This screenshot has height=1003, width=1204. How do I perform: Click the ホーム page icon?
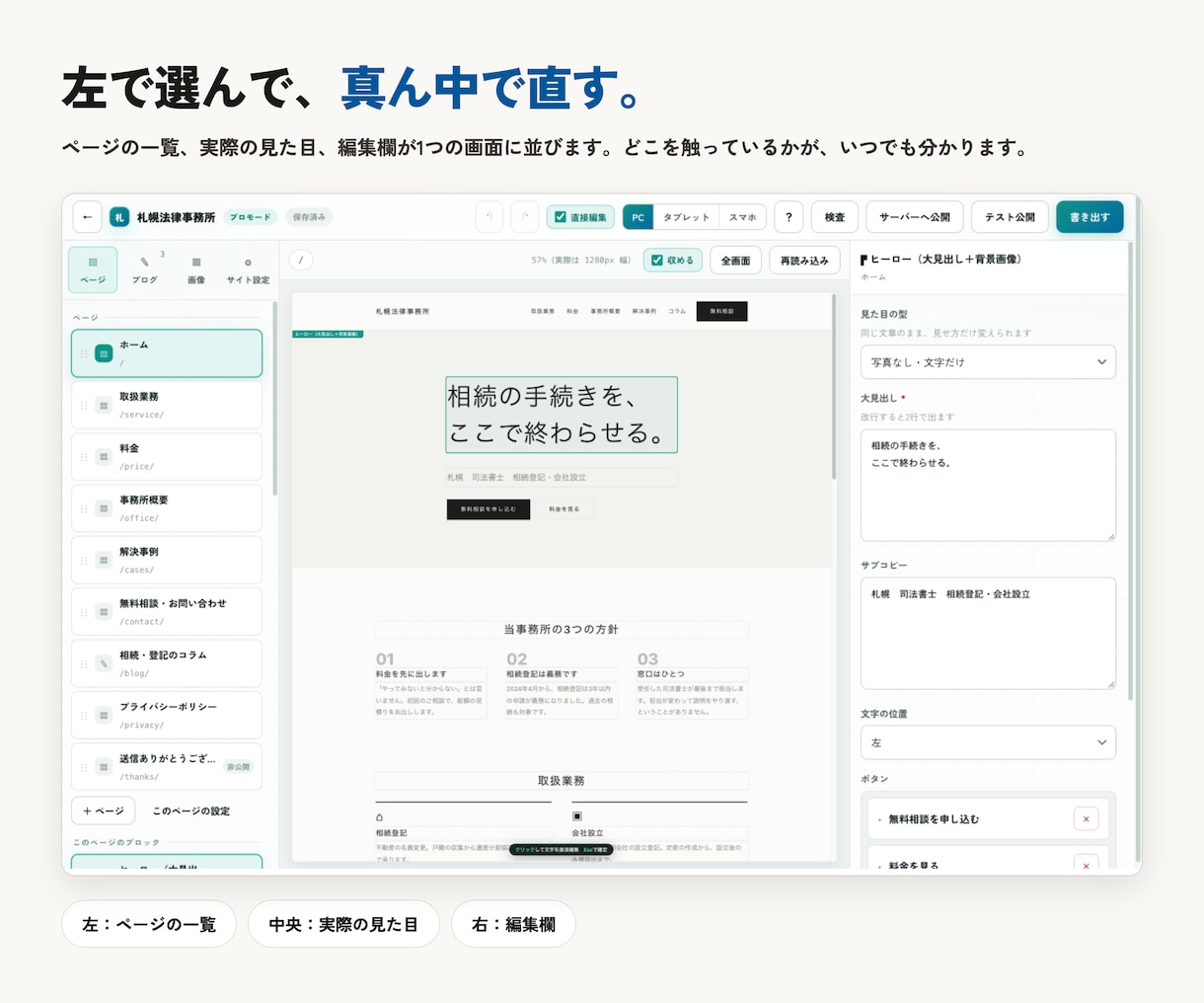point(103,353)
